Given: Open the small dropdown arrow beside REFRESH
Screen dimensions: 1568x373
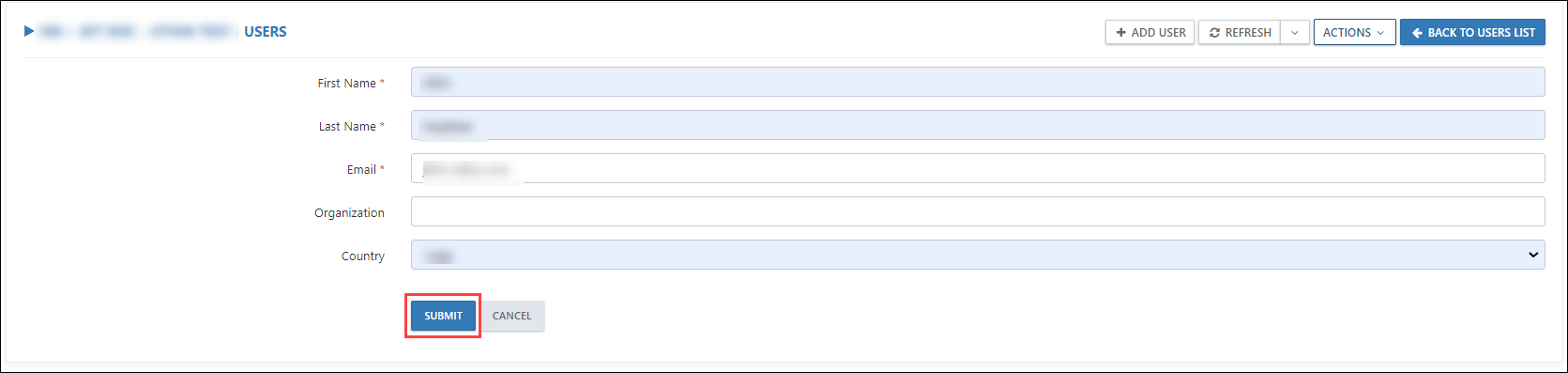Looking at the screenshot, I should pos(1295,32).
